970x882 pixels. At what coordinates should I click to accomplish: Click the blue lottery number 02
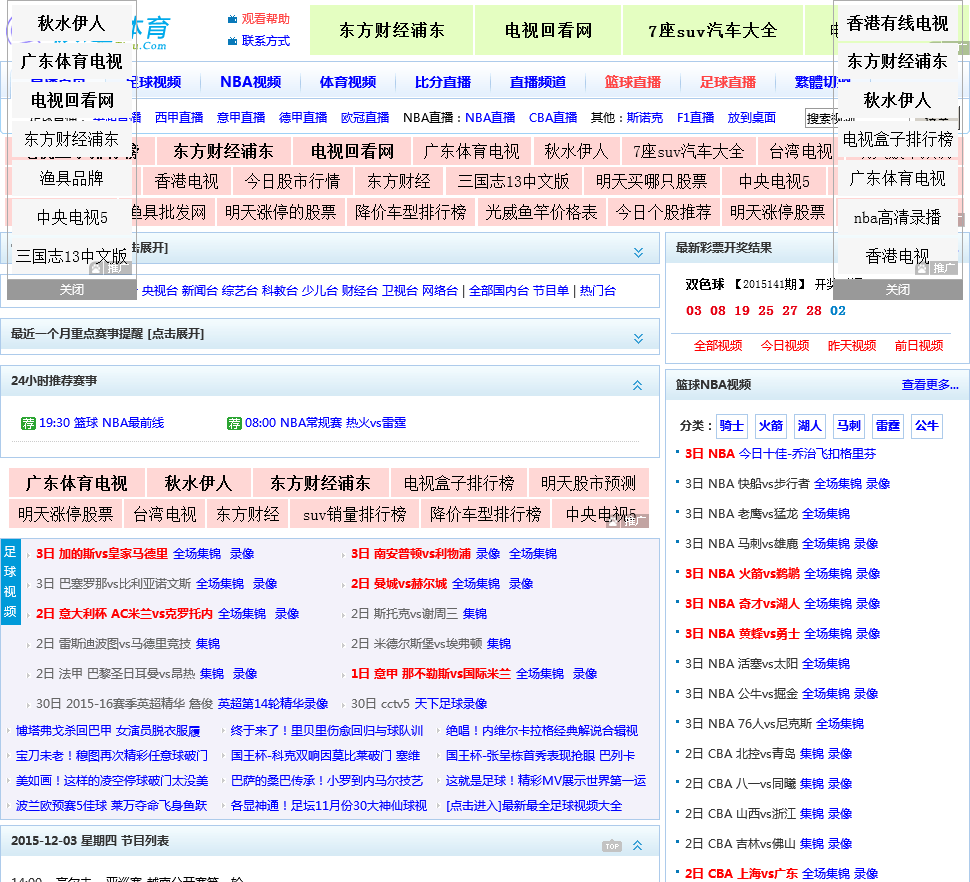click(838, 311)
